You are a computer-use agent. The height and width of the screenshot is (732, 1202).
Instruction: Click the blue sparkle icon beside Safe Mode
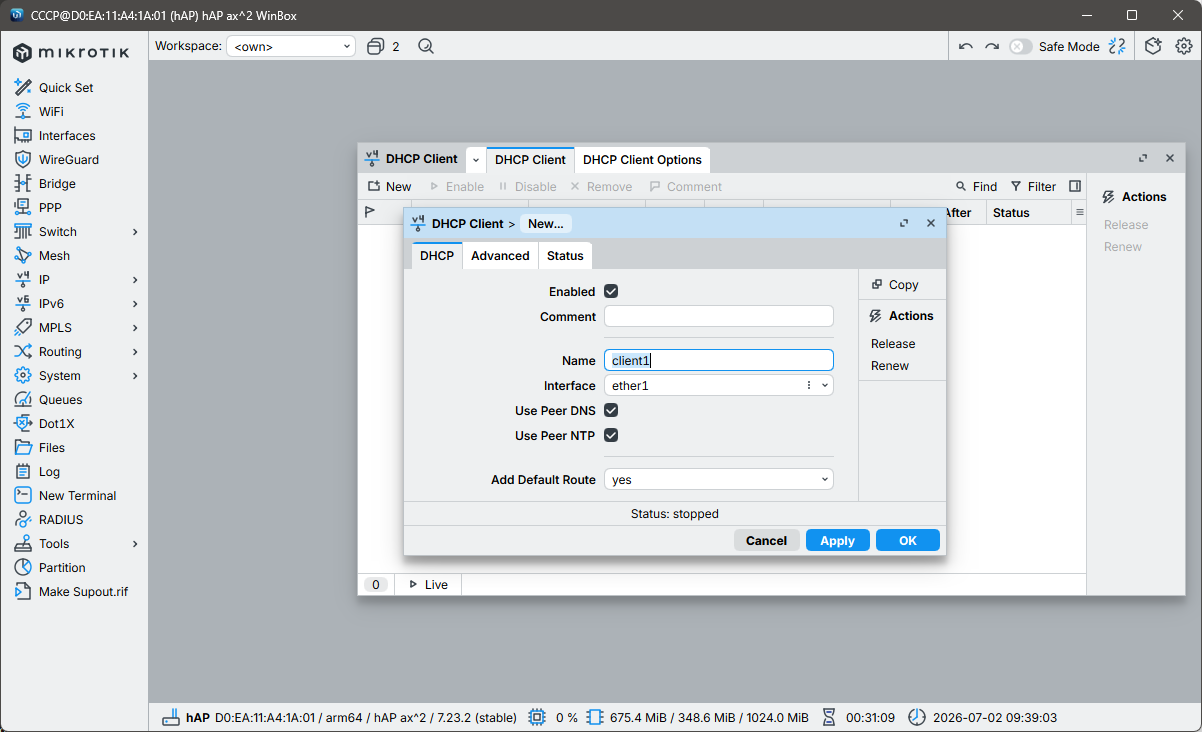click(x=1118, y=46)
